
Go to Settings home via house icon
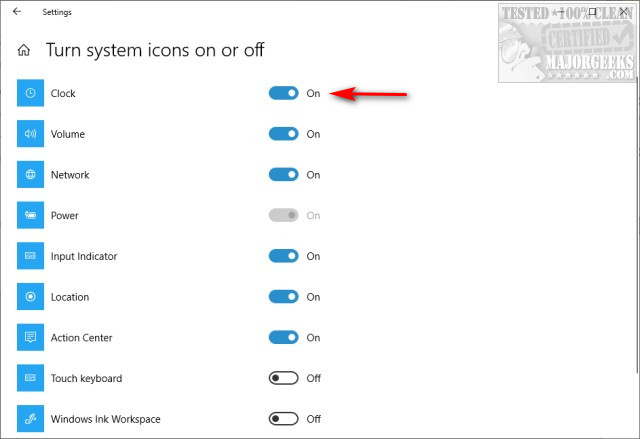[x=24, y=50]
